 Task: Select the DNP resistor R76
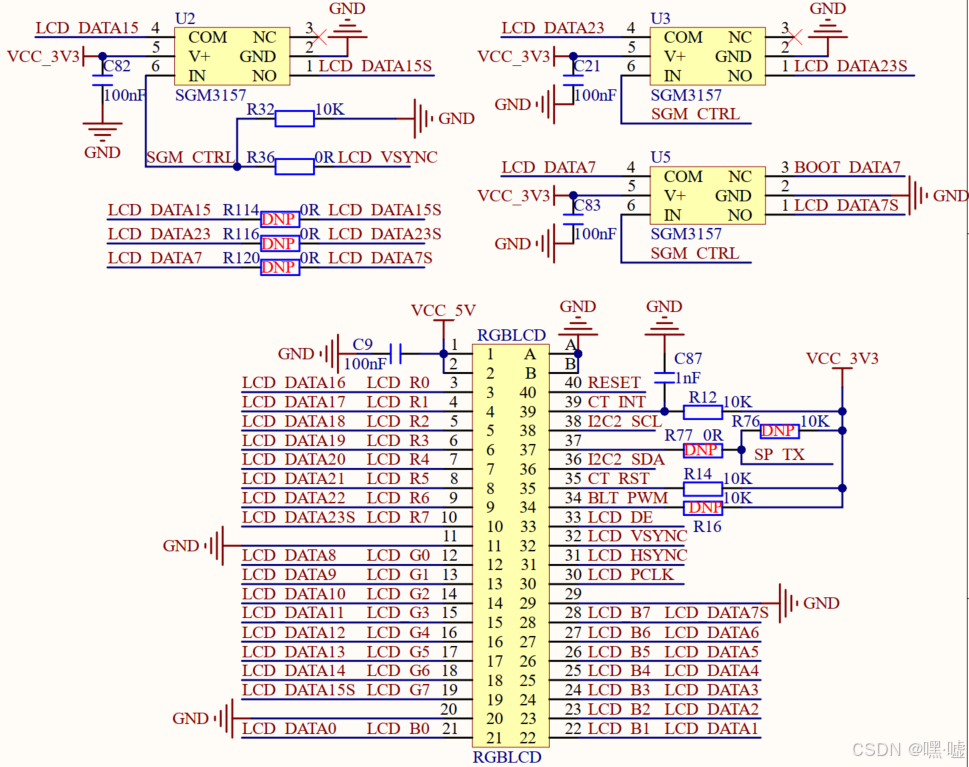[779, 431]
